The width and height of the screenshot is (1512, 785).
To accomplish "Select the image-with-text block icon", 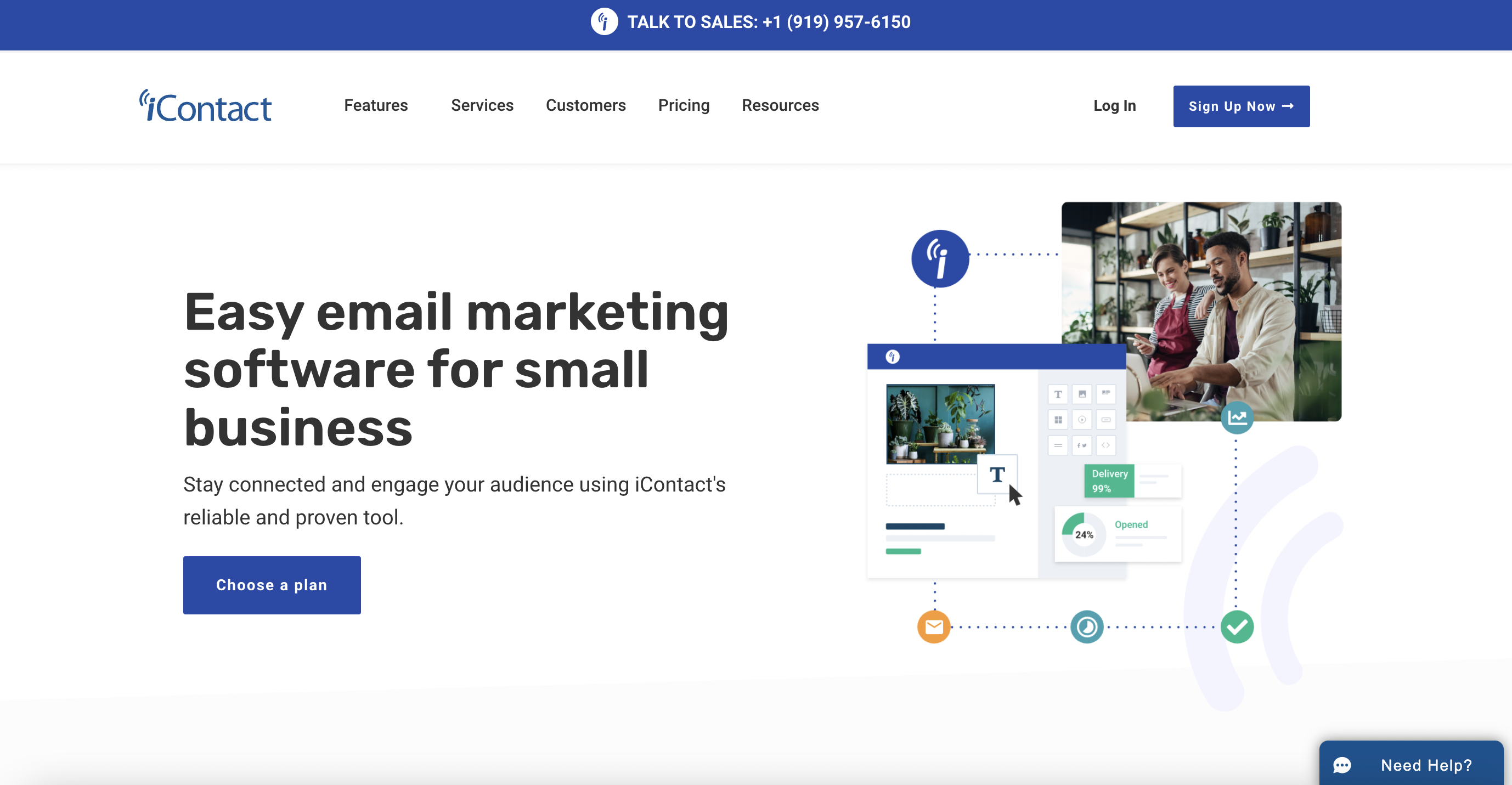I will (1106, 394).
